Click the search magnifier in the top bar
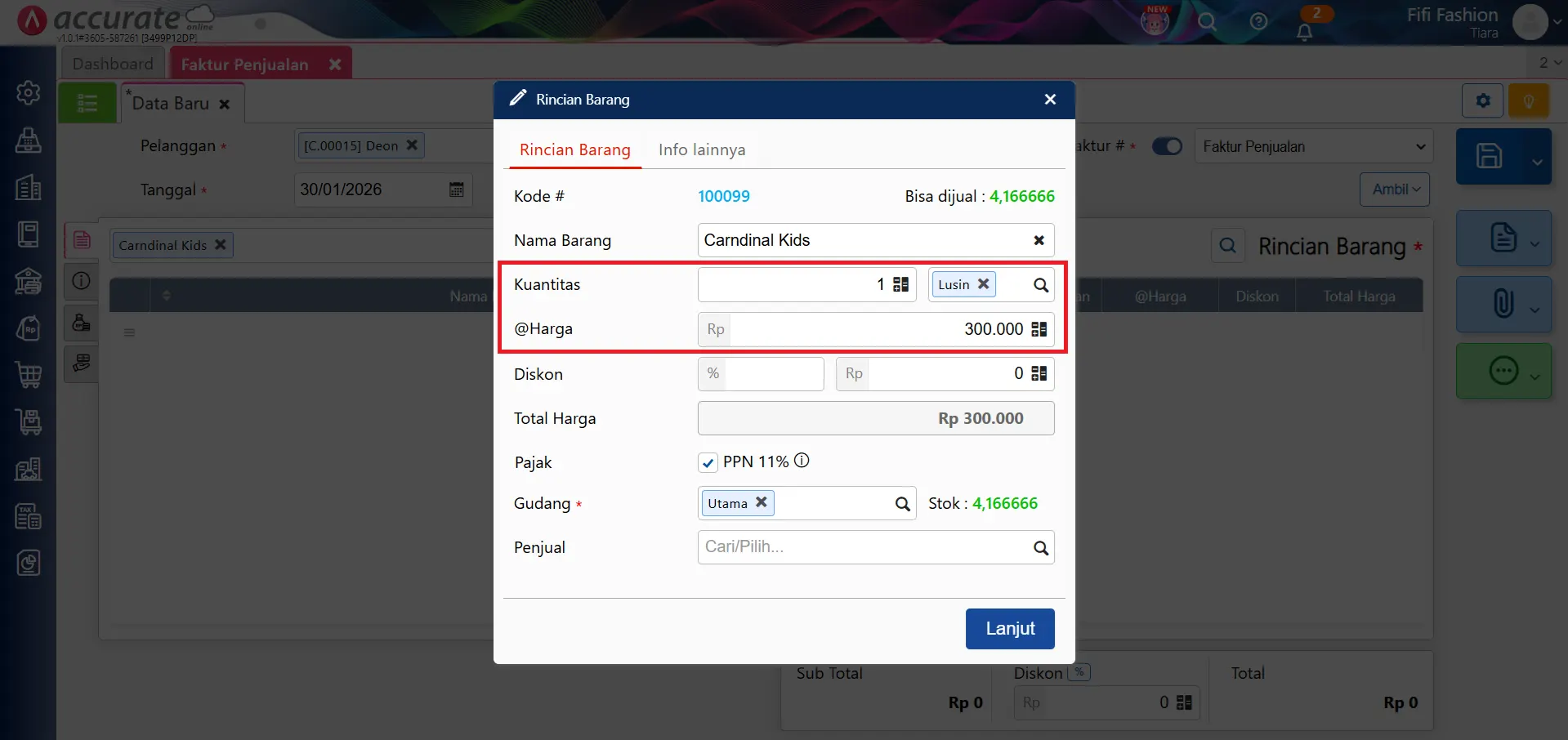This screenshot has height=740, width=1568. coord(1206,22)
